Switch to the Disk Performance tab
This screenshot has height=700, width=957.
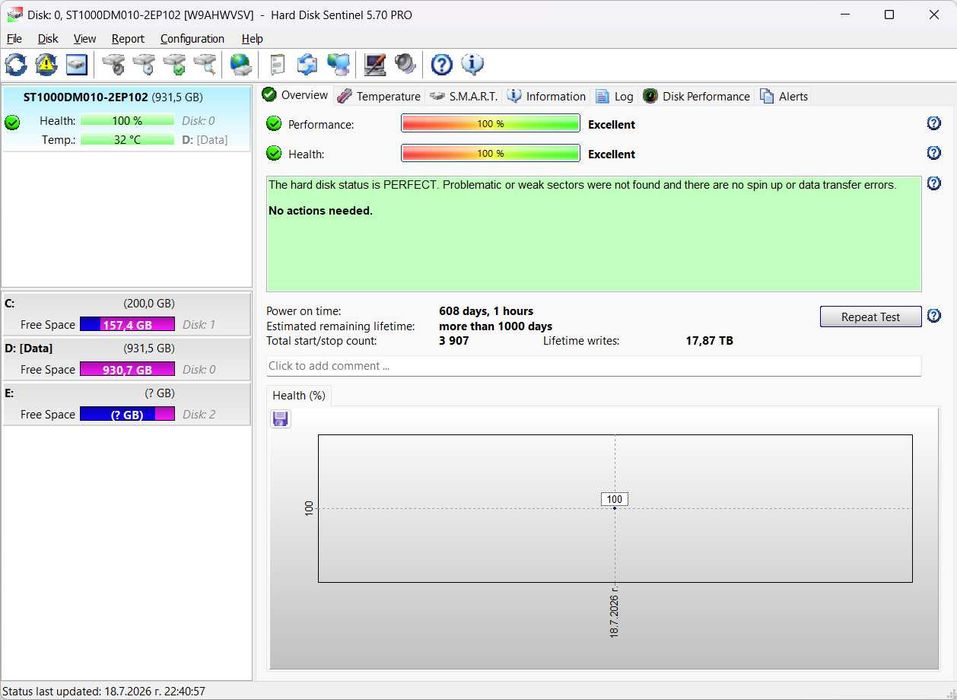coord(697,96)
